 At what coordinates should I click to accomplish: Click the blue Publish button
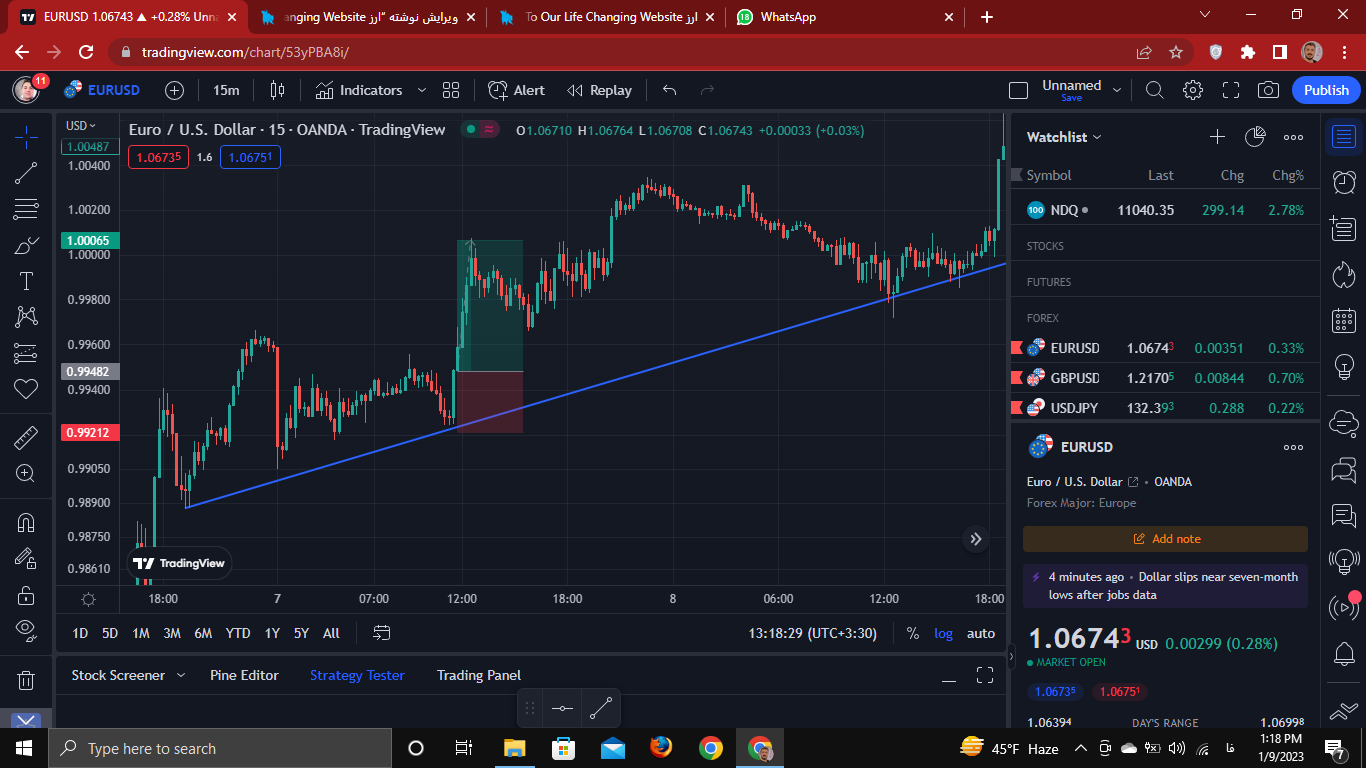(x=1326, y=90)
